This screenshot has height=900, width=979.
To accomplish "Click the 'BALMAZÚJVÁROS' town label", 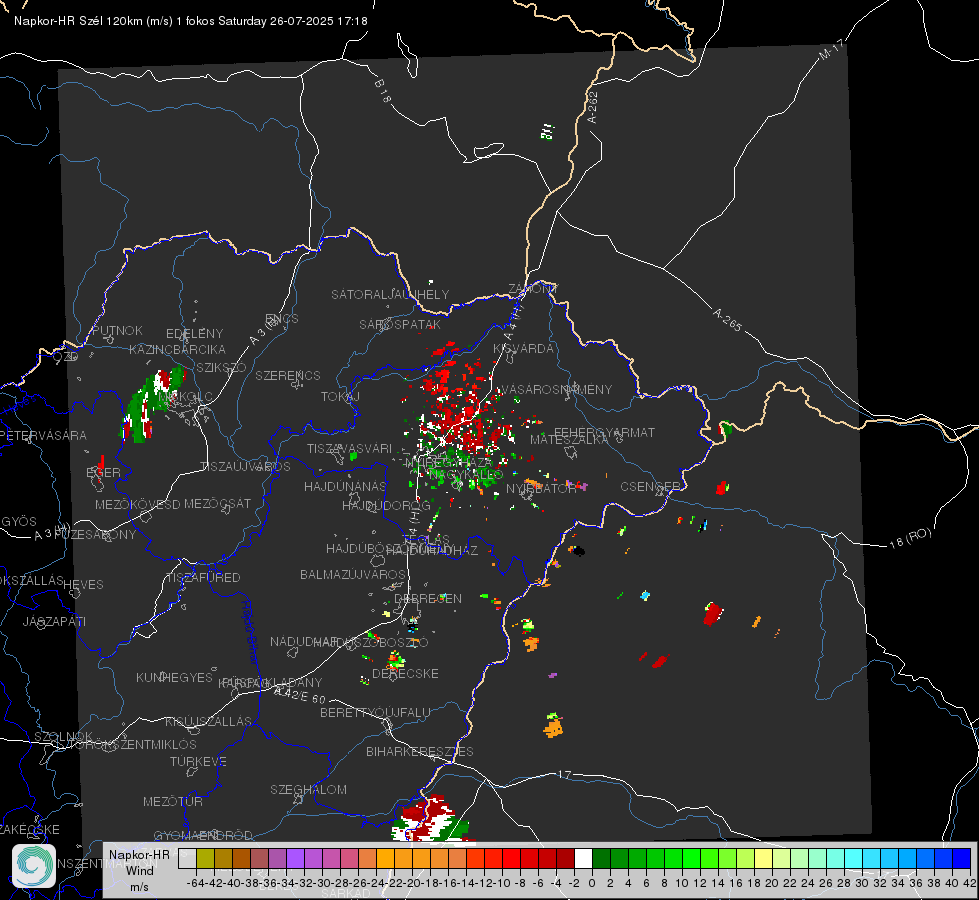I will pos(352,574).
